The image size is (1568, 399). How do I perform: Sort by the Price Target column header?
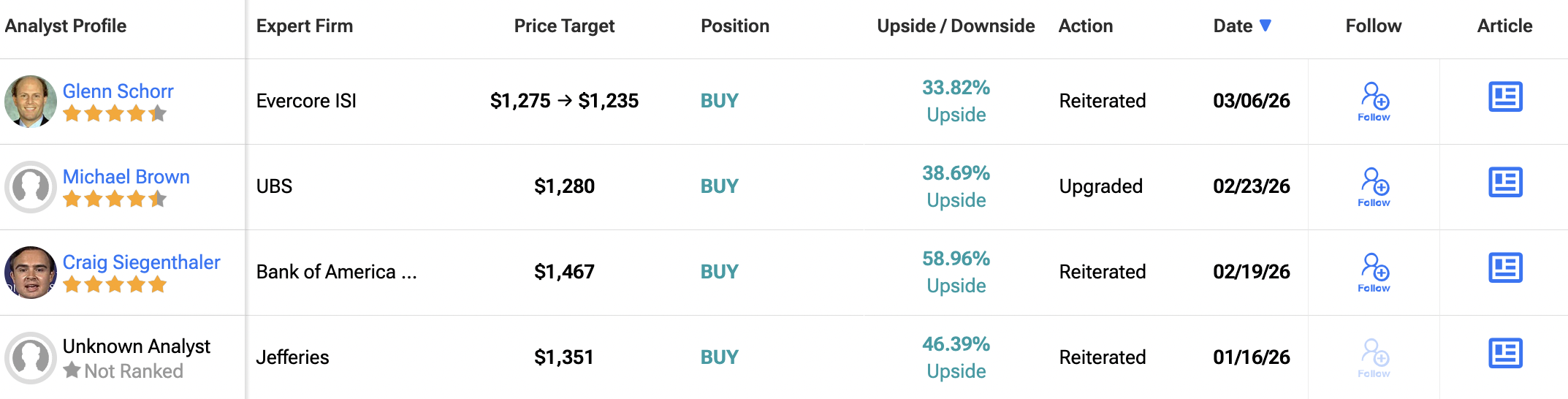(x=564, y=26)
